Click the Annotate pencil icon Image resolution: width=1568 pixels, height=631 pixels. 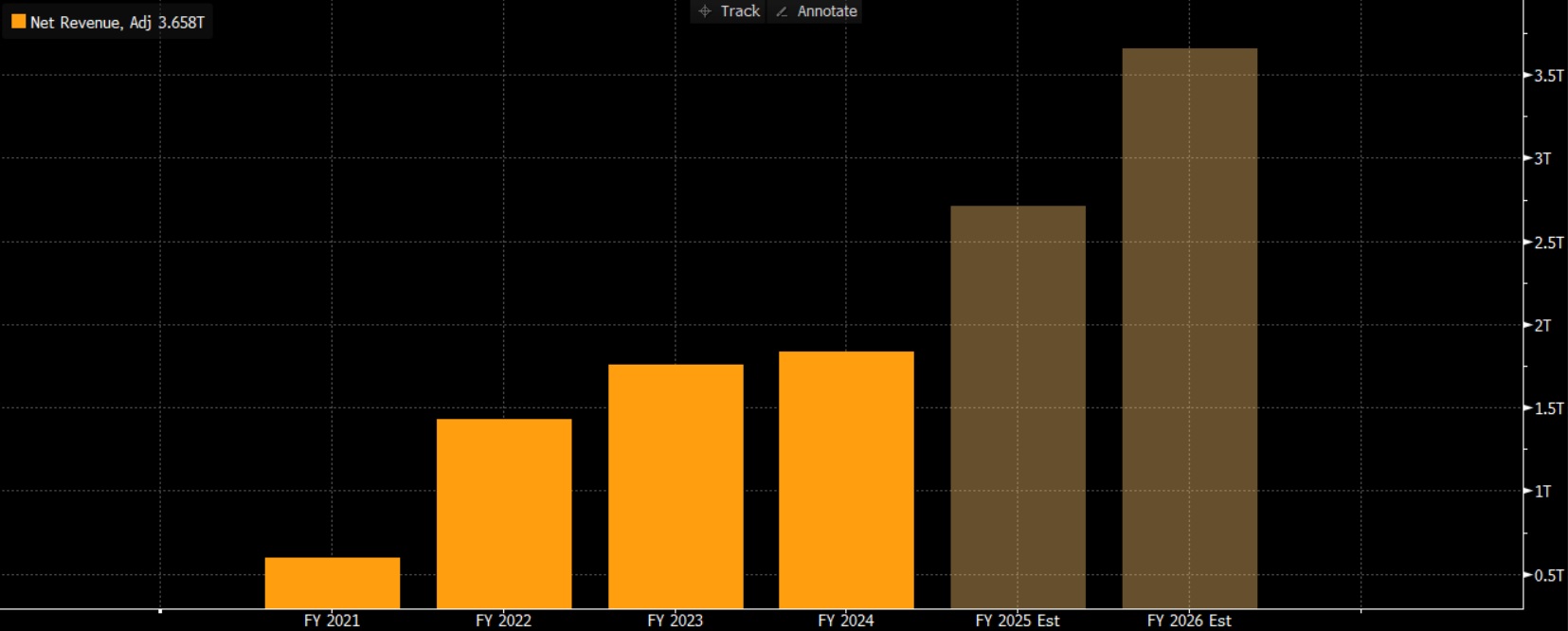(x=782, y=11)
